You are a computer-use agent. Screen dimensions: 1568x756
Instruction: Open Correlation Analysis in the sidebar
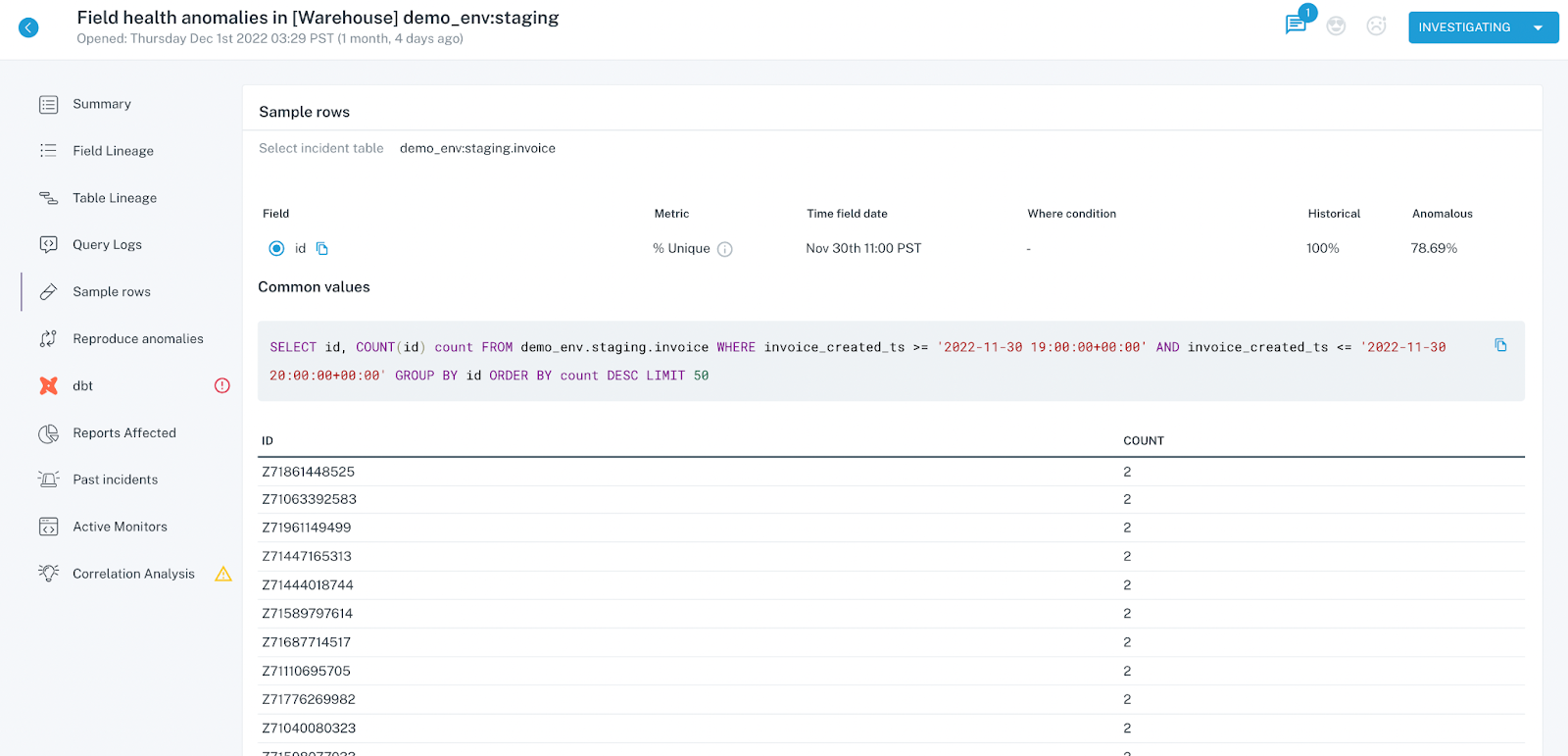(x=133, y=574)
